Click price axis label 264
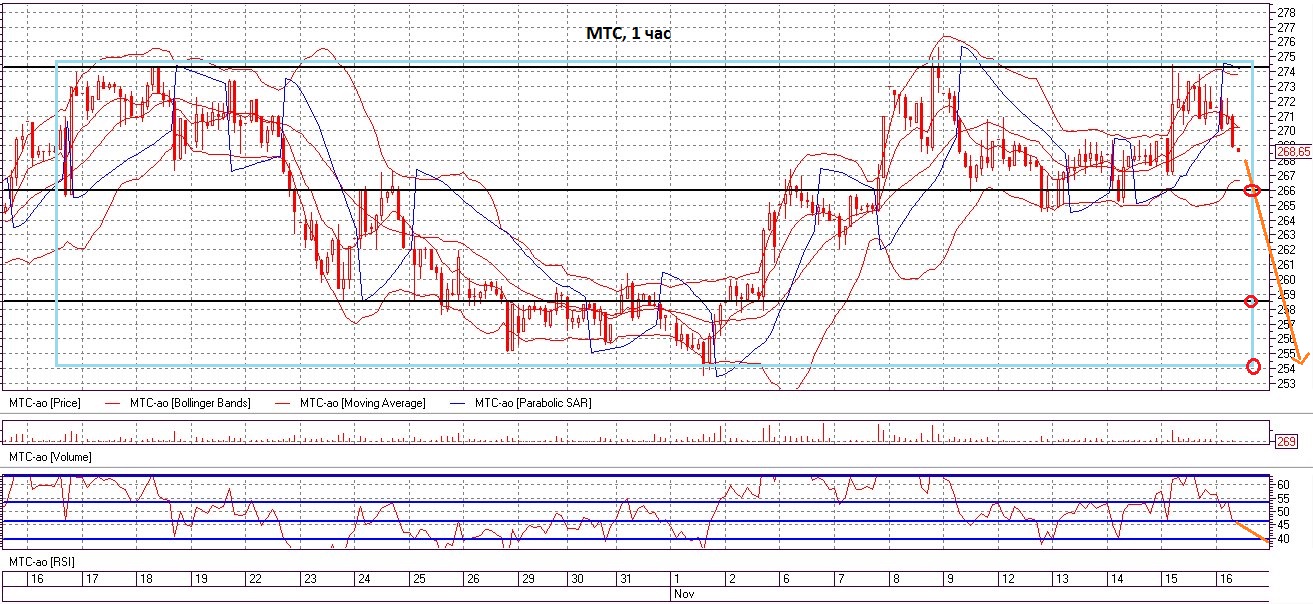Screen dimensions: 1313x604 pos(1285,220)
